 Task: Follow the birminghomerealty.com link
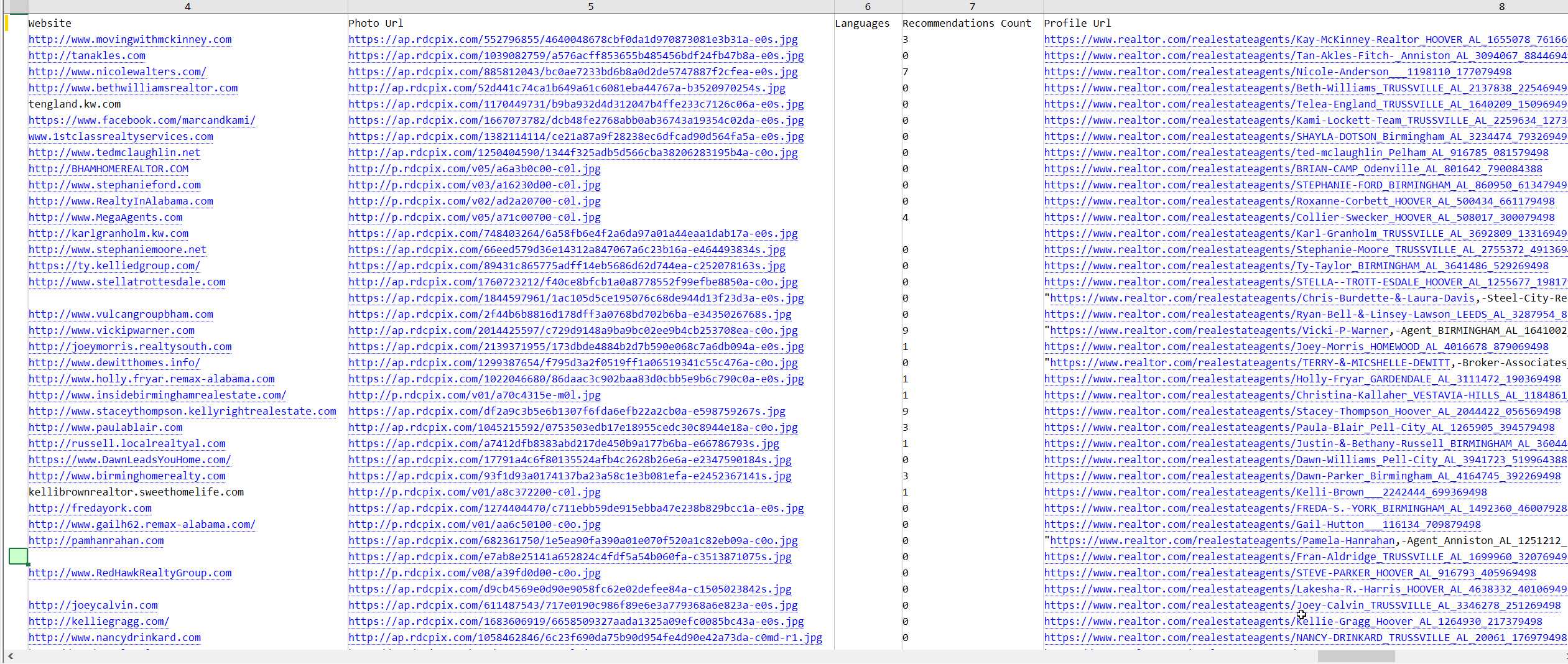click(127, 476)
